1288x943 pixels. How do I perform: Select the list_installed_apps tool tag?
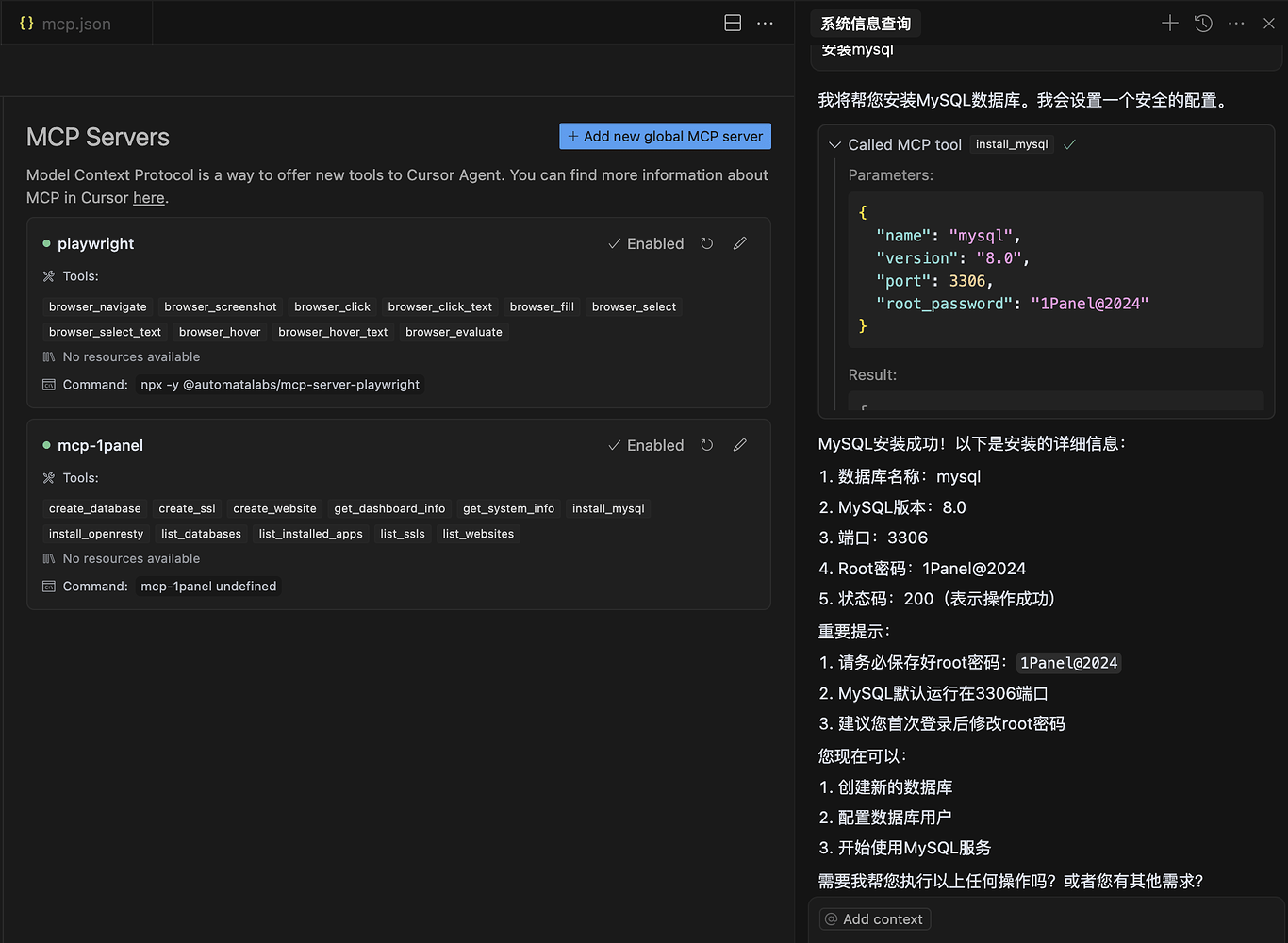pyautogui.click(x=310, y=534)
